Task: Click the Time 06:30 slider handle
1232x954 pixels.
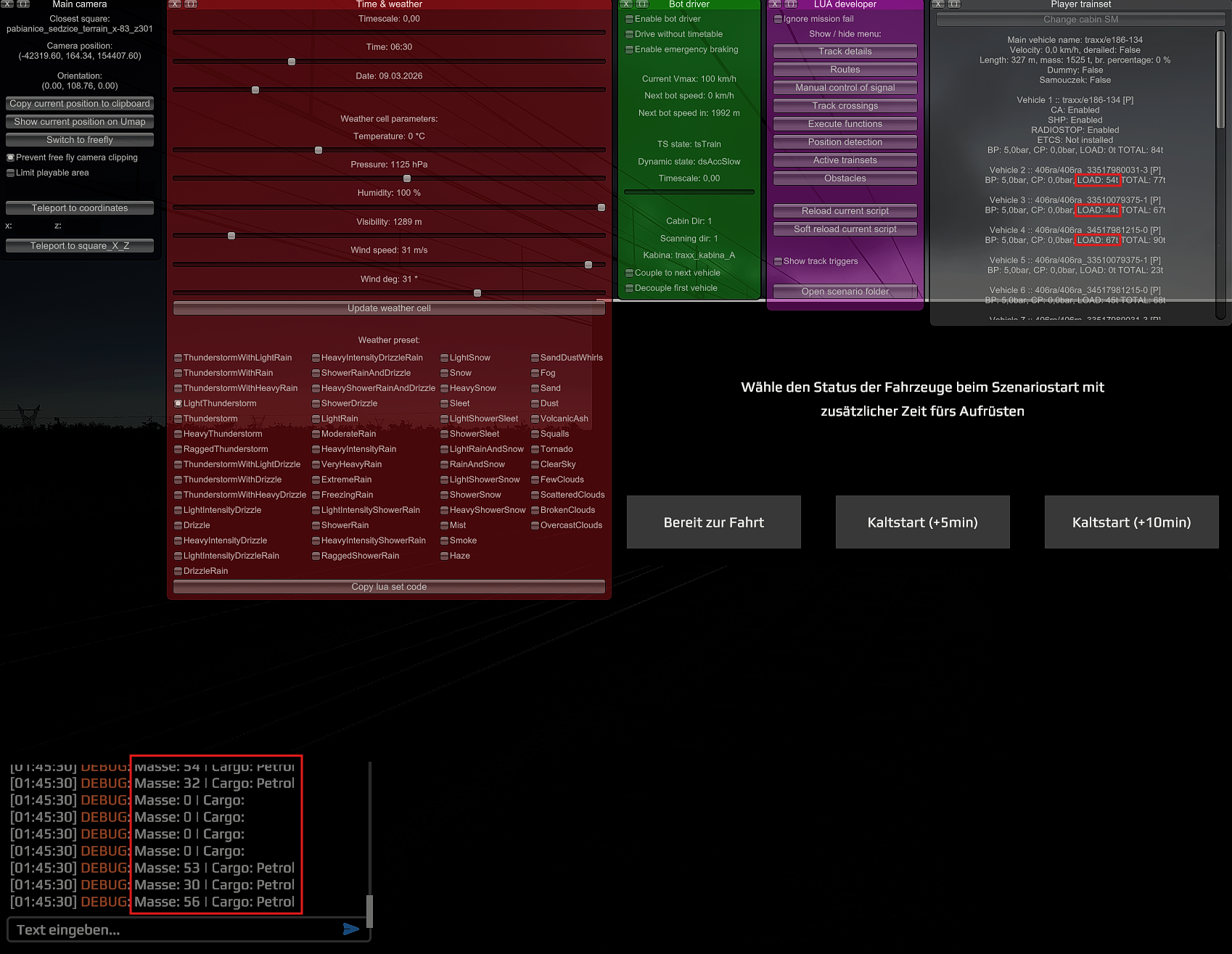Action: [292, 62]
